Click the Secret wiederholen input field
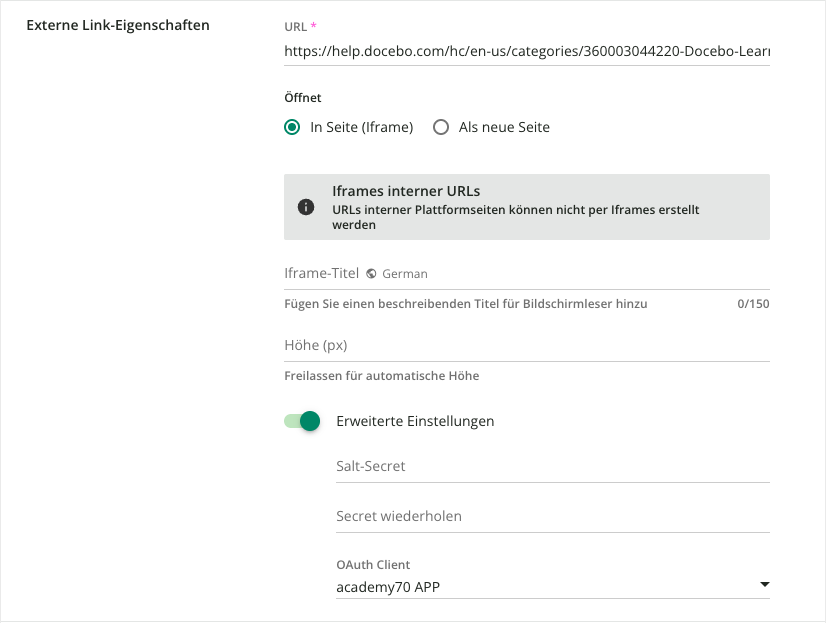 [553, 517]
